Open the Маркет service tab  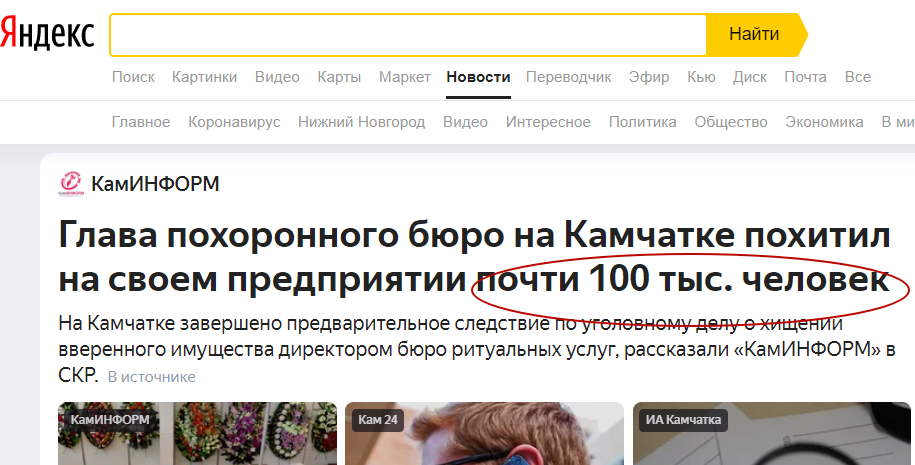pyautogui.click(x=404, y=77)
